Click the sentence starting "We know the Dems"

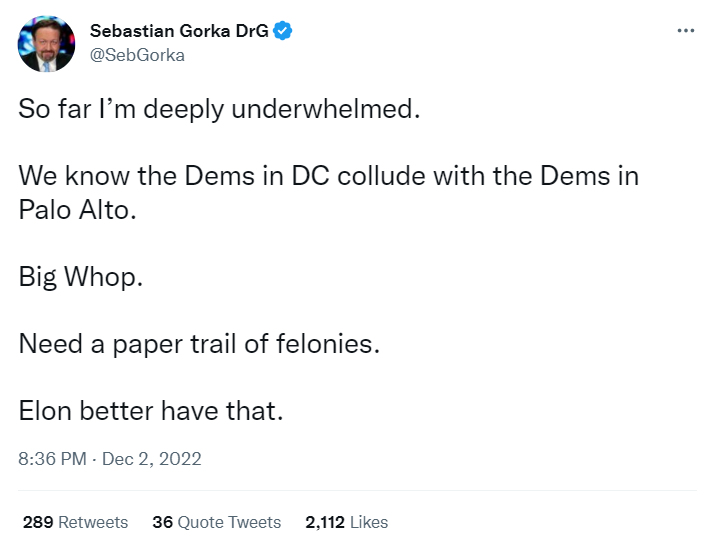(x=328, y=176)
